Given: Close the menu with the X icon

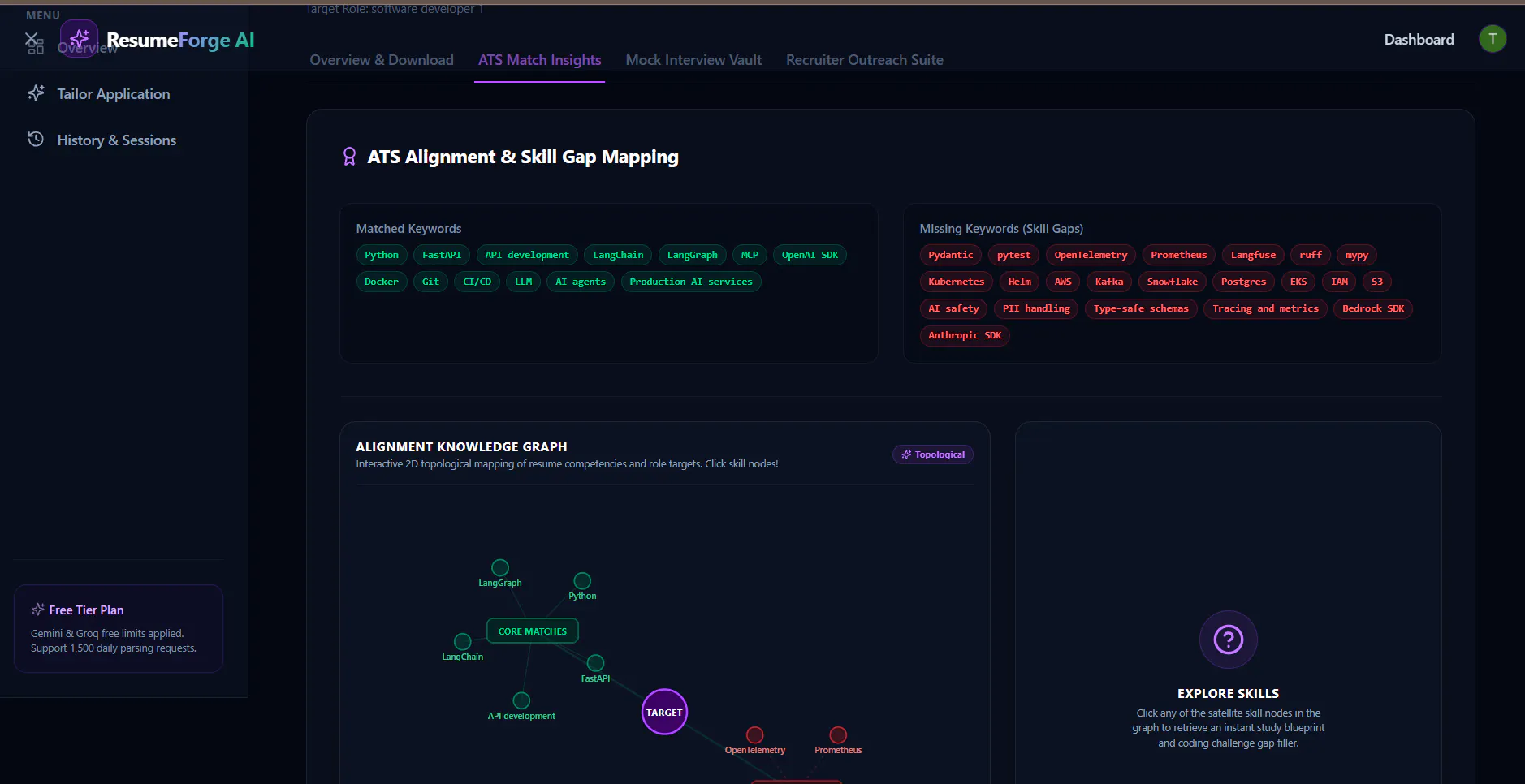Looking at the screenshot, I should coord(31,39).
